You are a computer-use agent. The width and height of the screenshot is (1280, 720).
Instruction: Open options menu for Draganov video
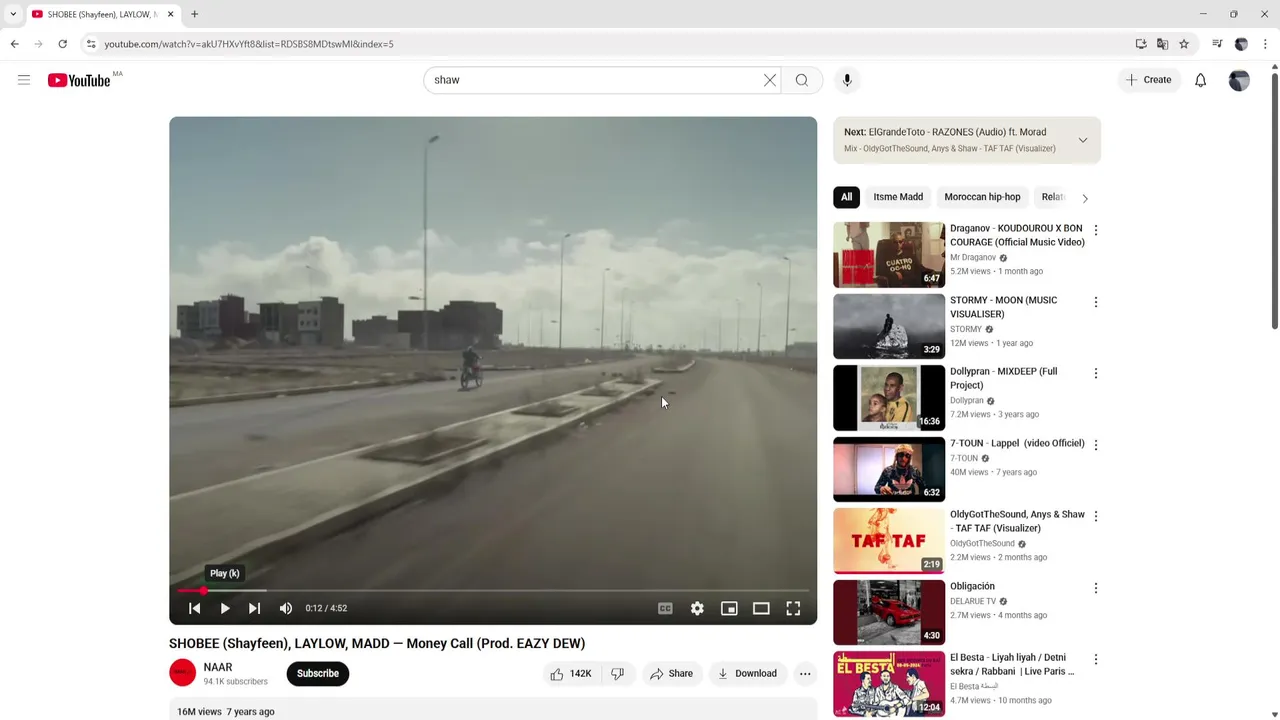1096,230
